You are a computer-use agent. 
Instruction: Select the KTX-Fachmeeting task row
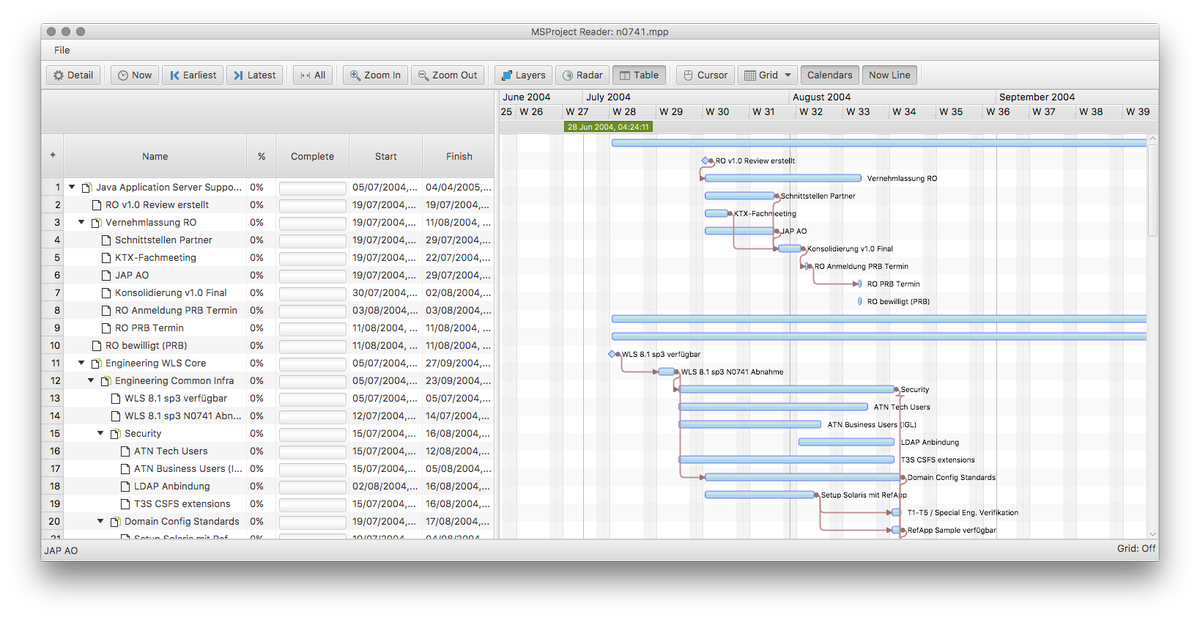click(155, 257)
